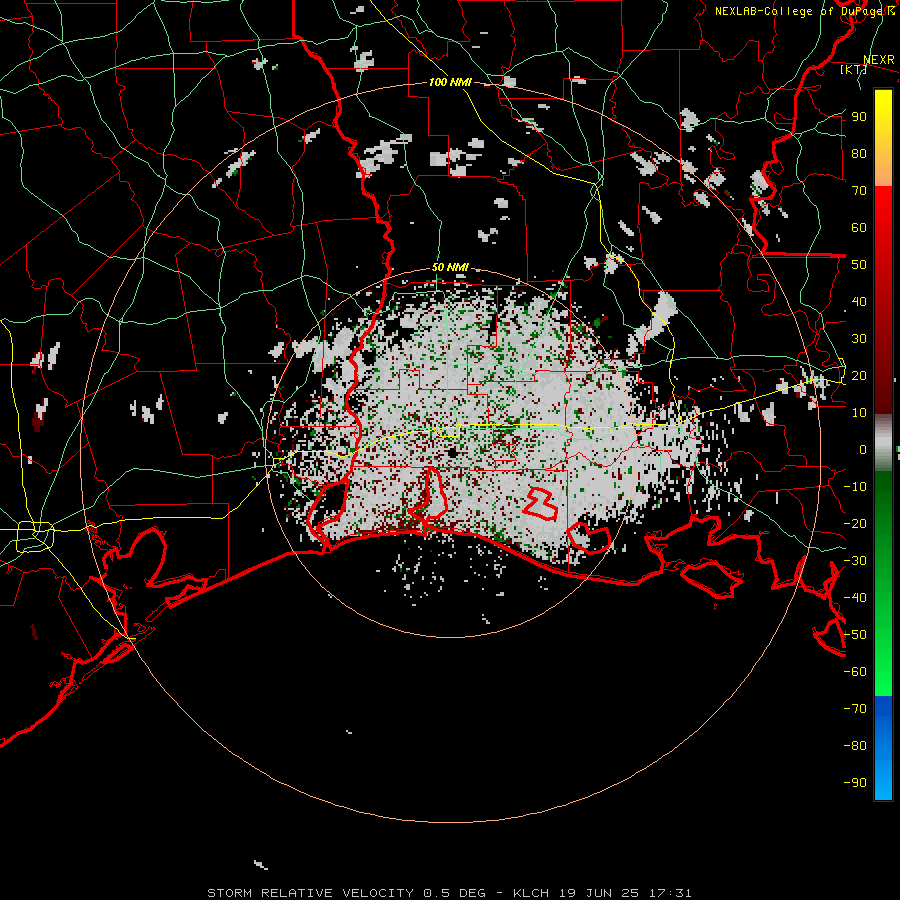Click the 50 value on the velocity scale
900x900 pixels.
coord(859,265)
